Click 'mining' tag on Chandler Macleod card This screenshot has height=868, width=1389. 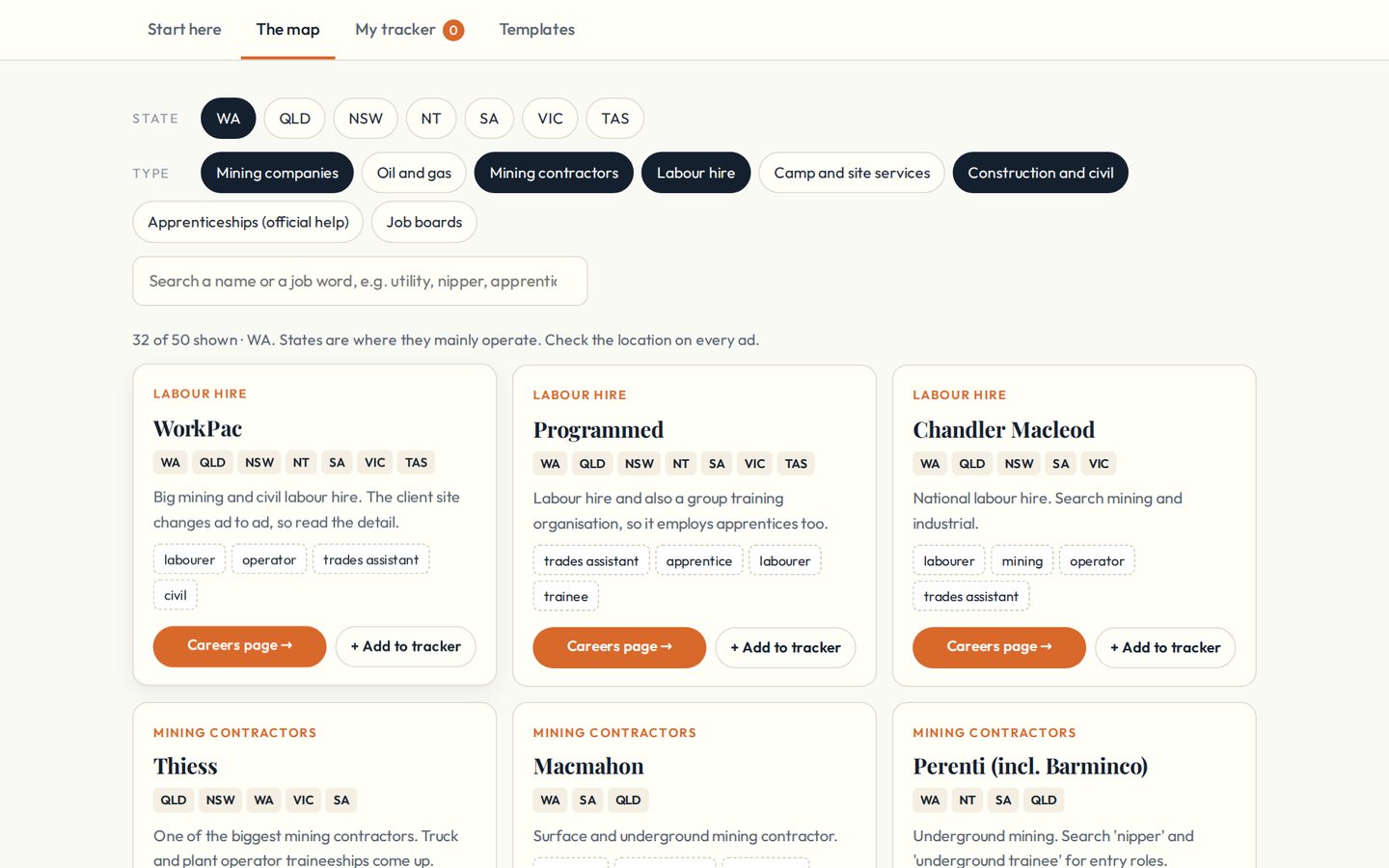[1022, 561]
